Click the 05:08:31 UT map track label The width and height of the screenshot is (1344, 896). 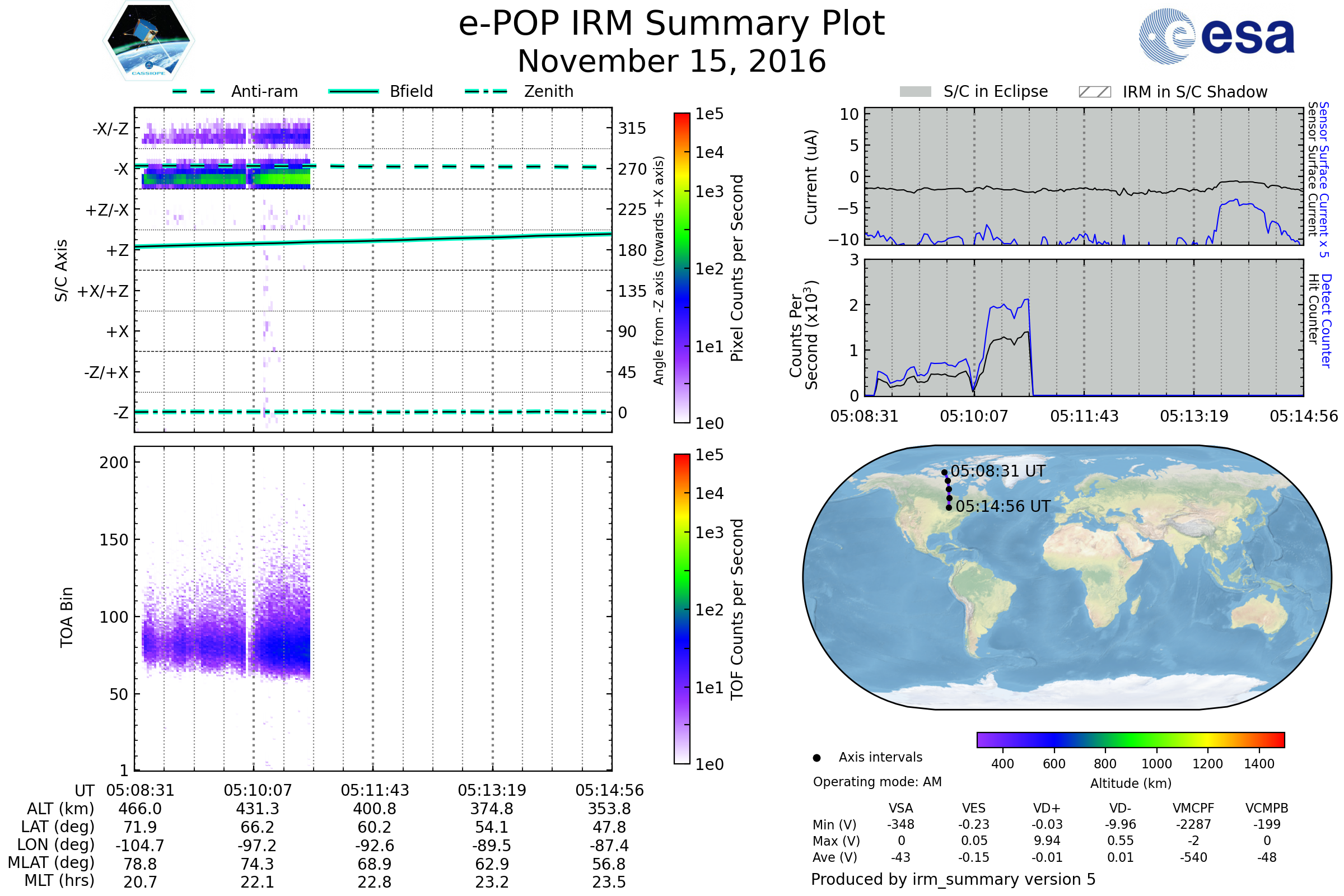pos(998,472)
